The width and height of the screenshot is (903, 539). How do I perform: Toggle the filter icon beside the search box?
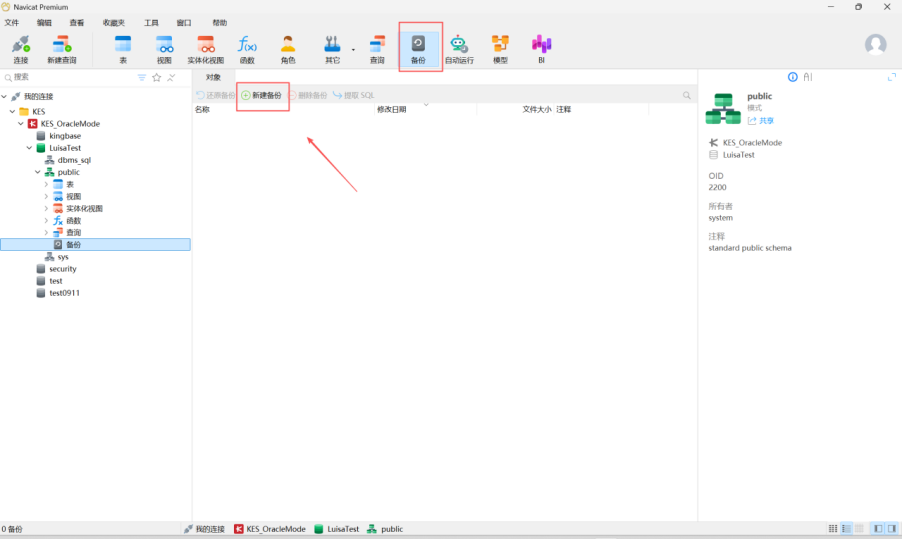tap(141, 77)
